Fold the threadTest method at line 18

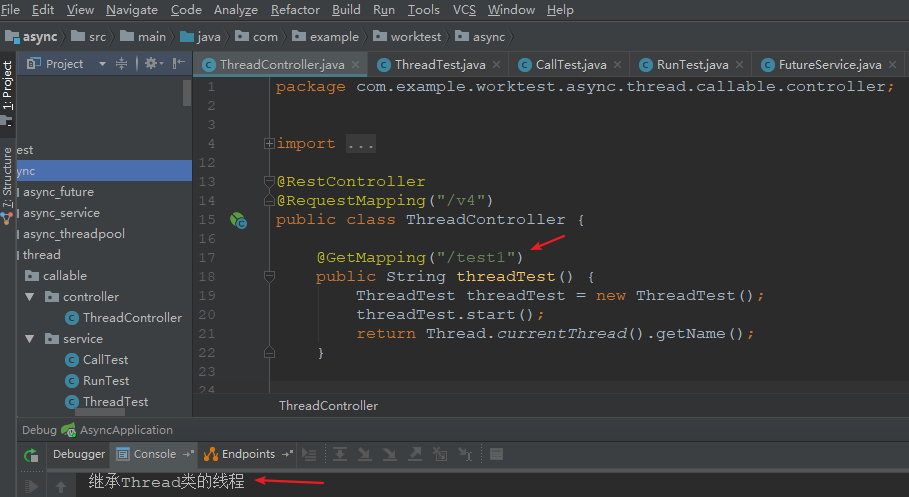(269, 277)
